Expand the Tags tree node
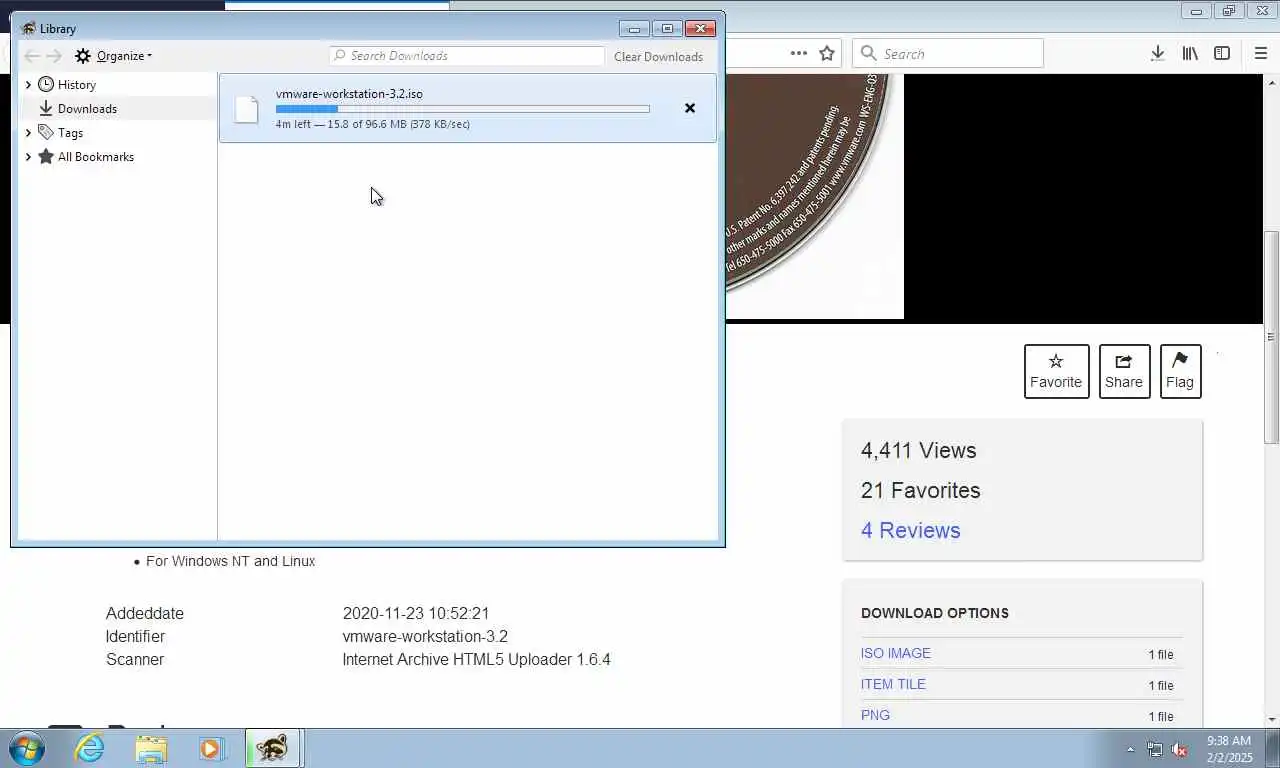The width and height of the screenshot is (1280, 768). point(28,132)
